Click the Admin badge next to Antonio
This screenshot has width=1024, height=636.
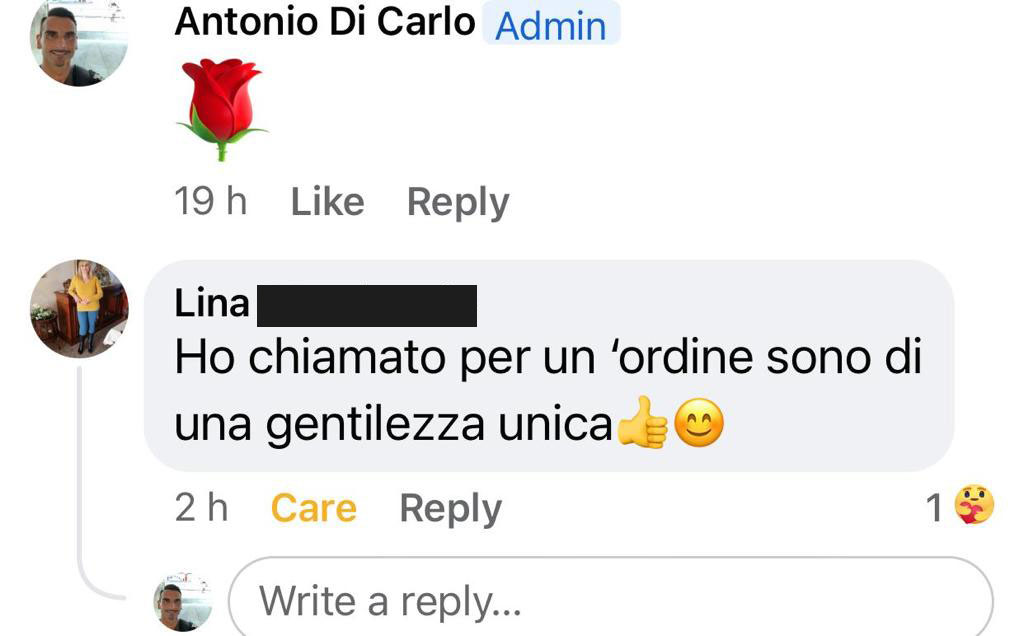(x=551, y=25)
